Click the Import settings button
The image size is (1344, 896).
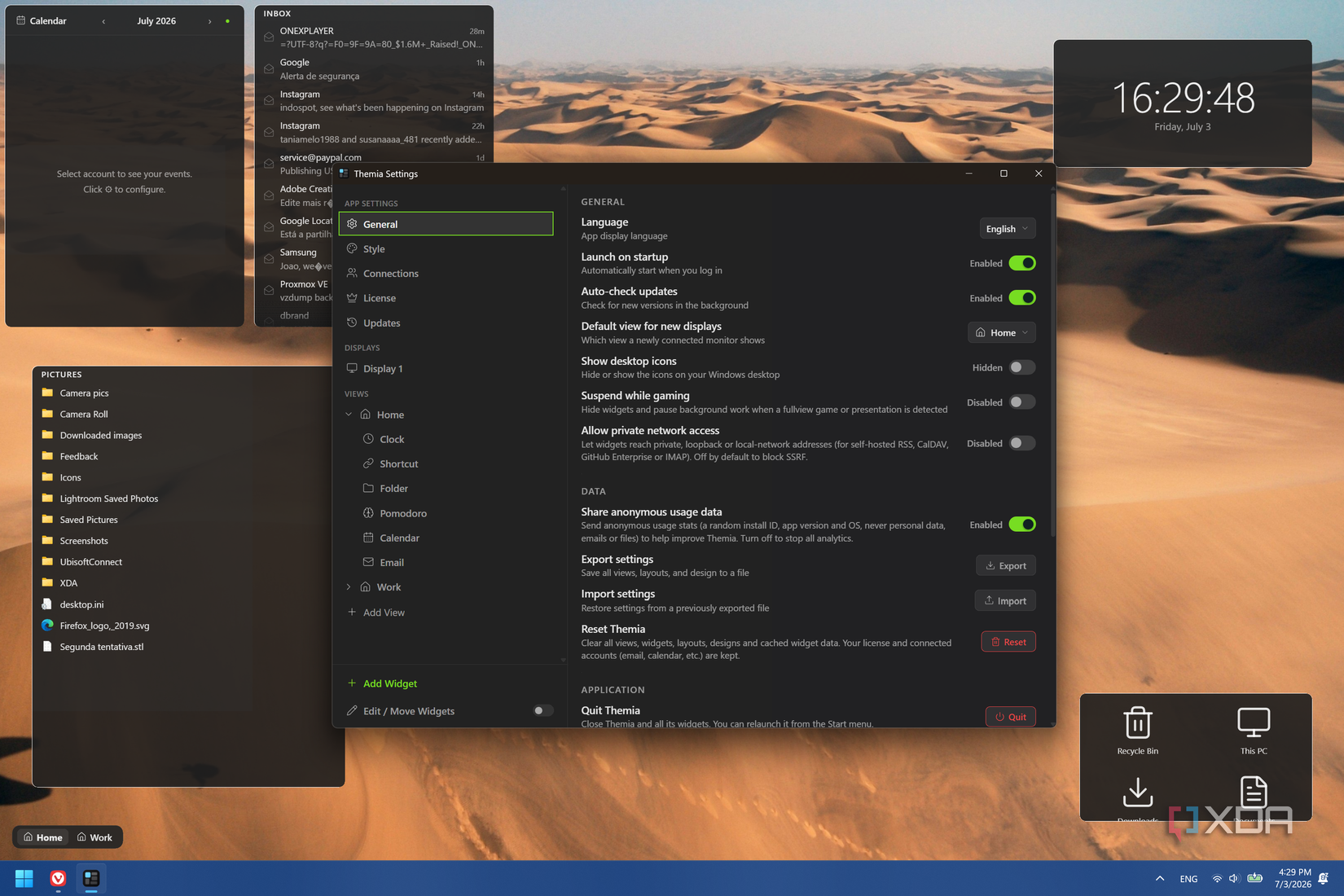(x=1005, y=600)
